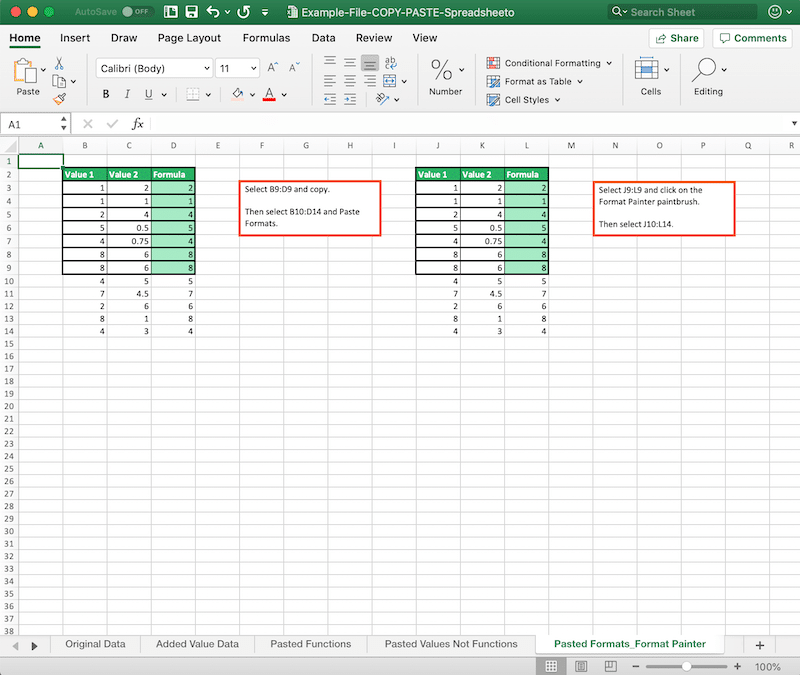Switch to Page Layout view icon

(581, 666)
